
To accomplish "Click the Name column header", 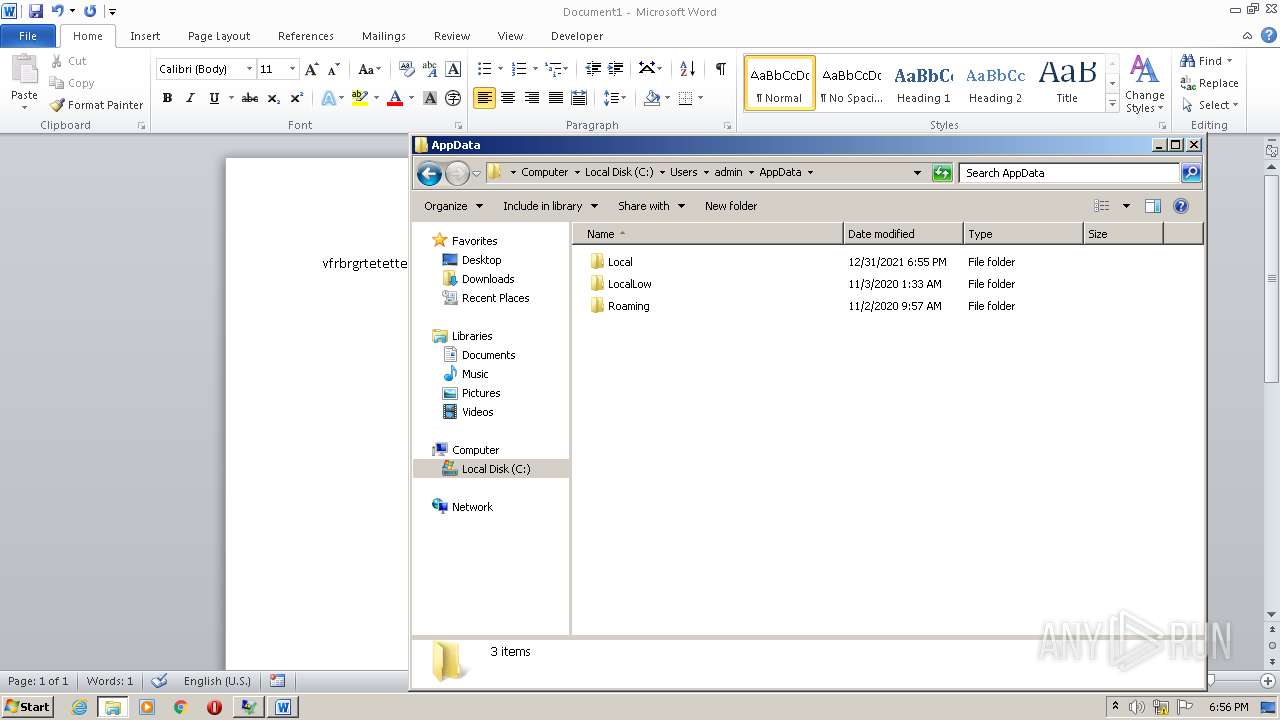I will [x=707, y=234].
